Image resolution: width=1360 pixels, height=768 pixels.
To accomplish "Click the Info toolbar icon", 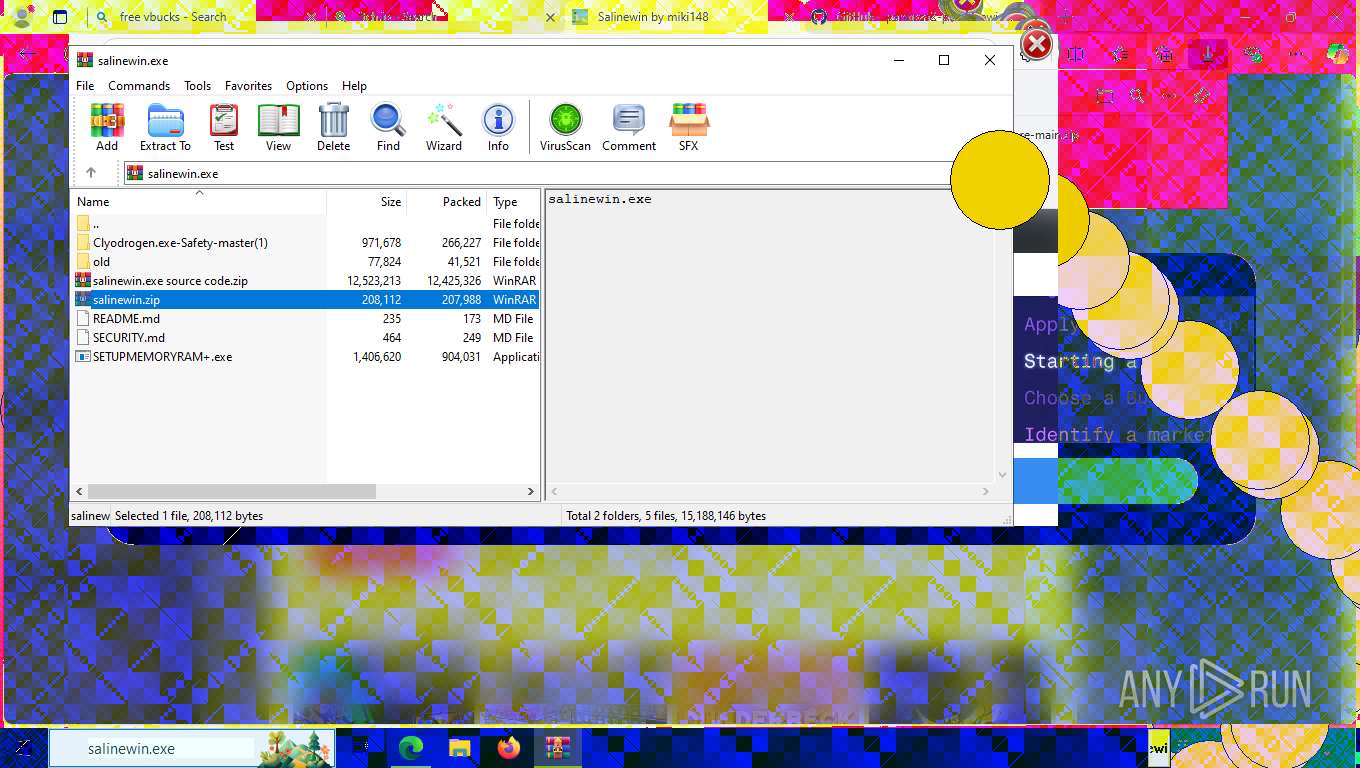I will click(x=498, y=127).
